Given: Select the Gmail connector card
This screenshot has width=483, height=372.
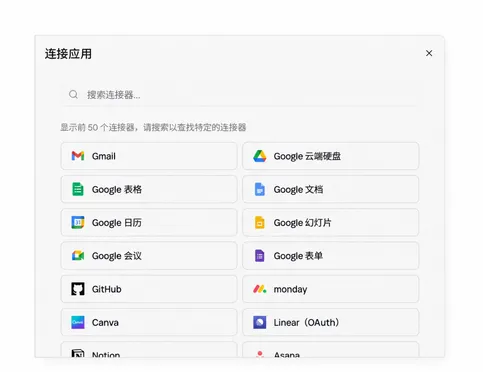Looking at the screenshot, I should click(149, 156).
